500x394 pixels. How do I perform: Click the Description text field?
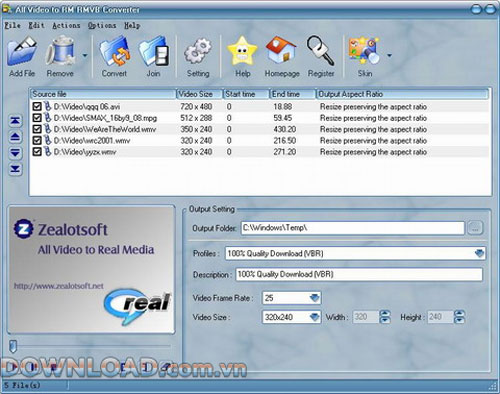(359, 274)
